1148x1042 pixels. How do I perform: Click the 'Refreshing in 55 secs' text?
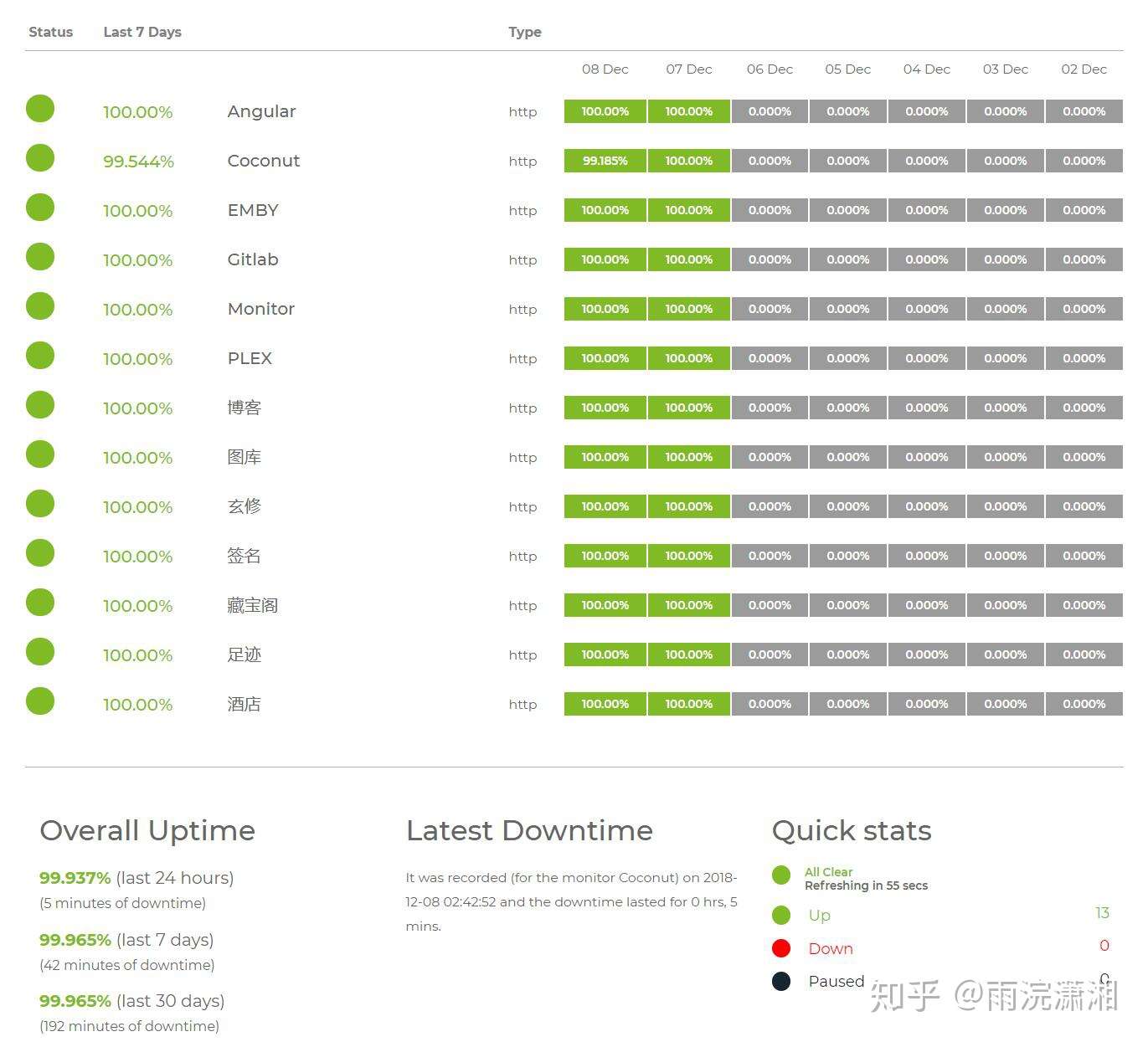click(x=867, y=885)
